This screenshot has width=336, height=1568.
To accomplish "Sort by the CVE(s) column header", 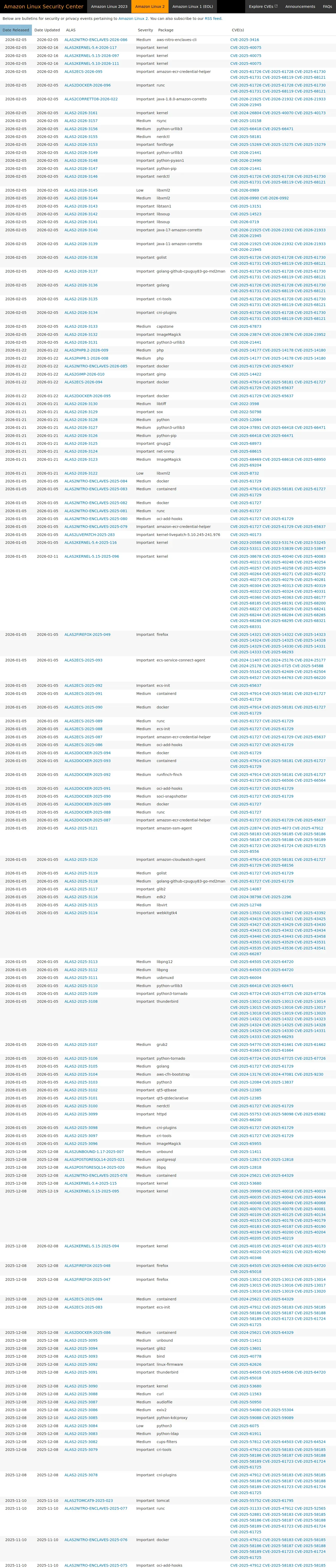I will (x=238, y=30).
